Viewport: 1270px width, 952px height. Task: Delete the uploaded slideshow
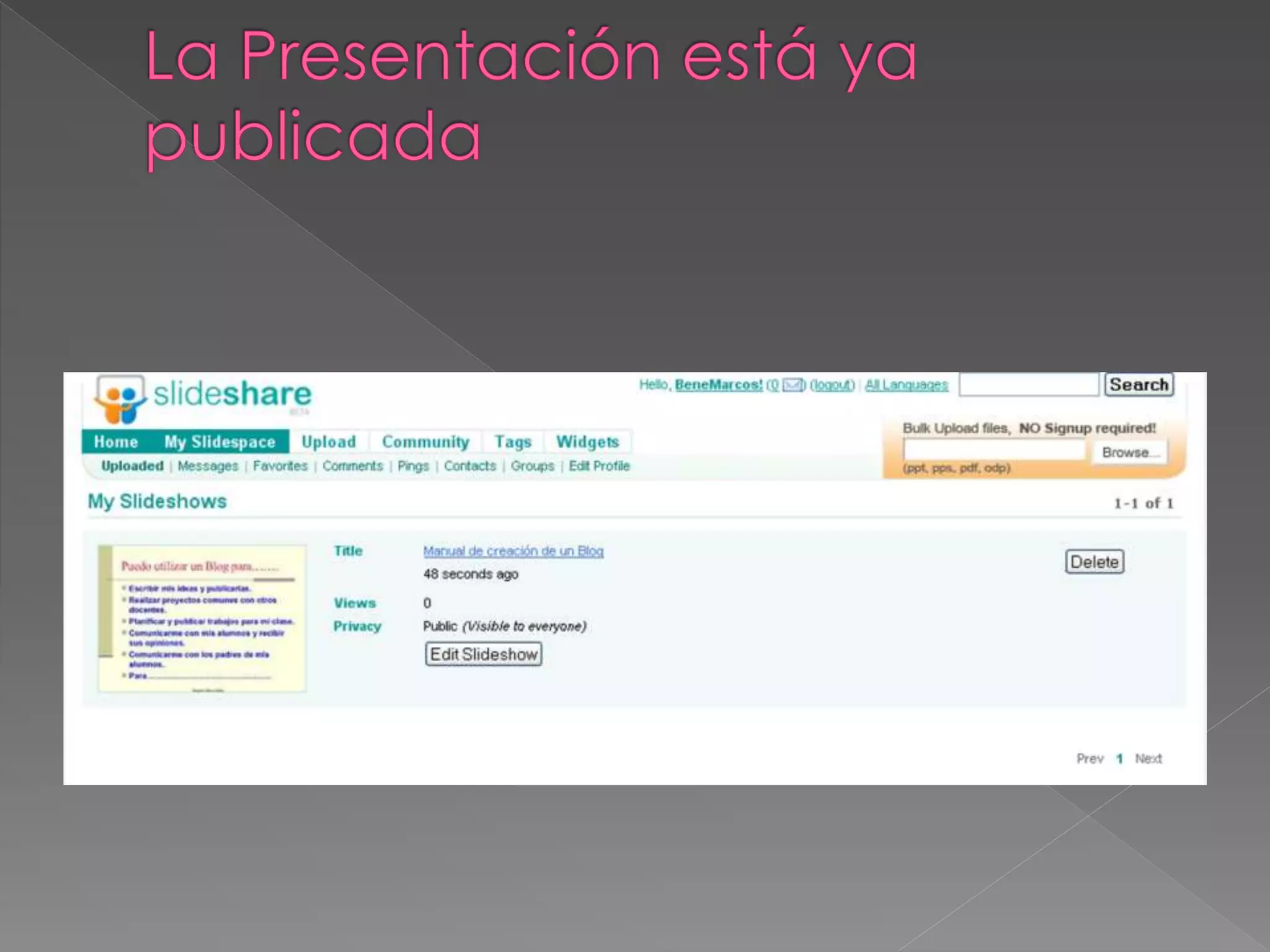[1095, 562]
